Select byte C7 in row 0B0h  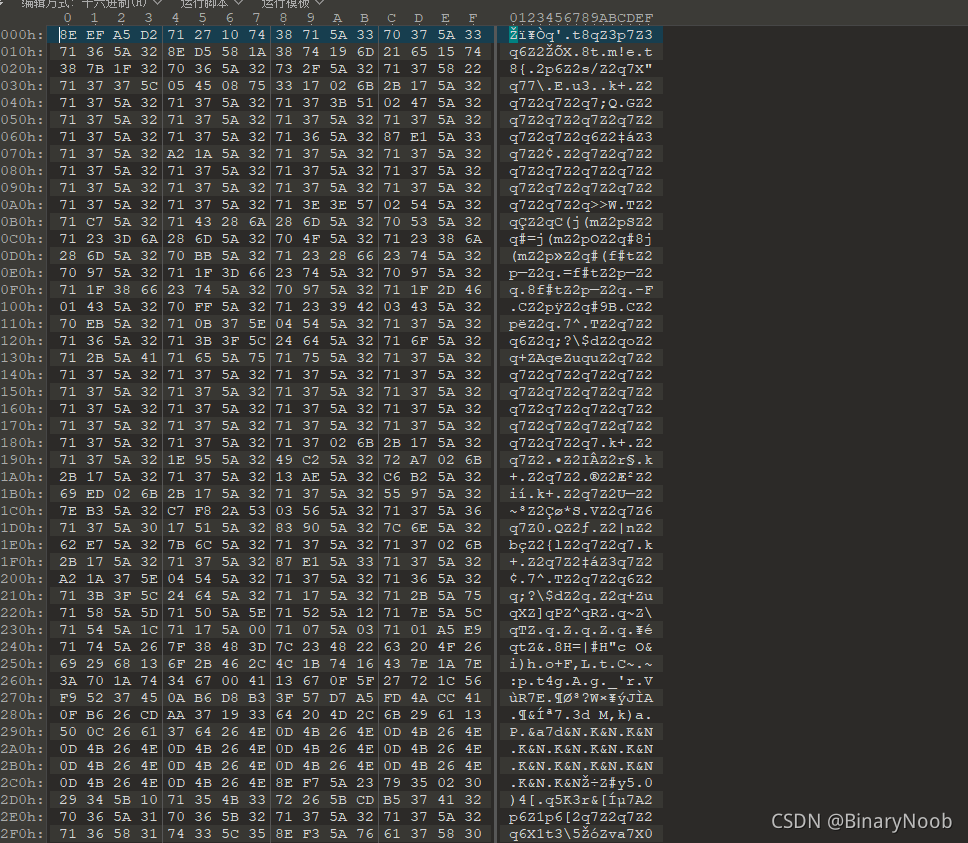pos(94,222)
